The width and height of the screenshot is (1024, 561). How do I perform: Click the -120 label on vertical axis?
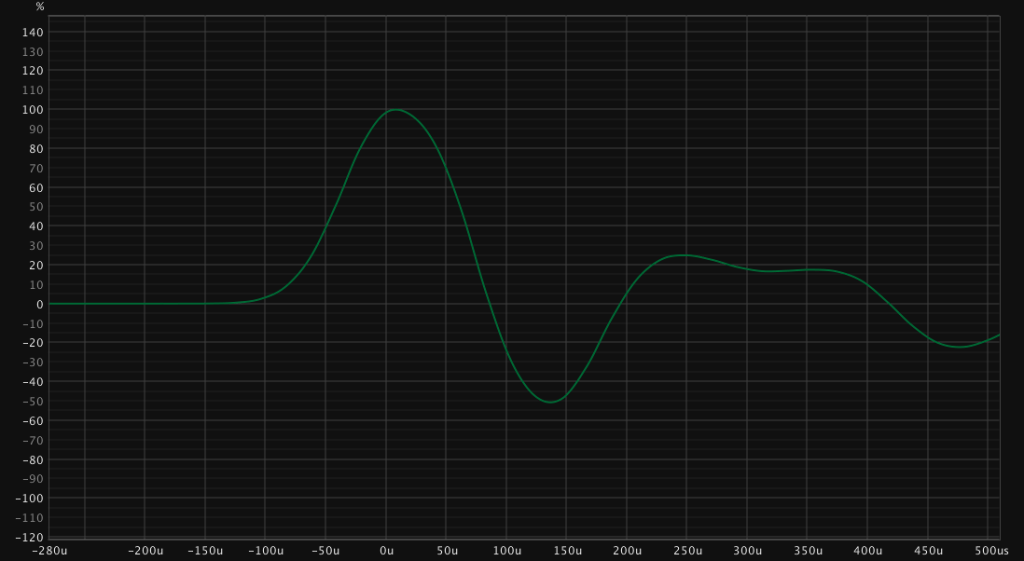[29, 537]
